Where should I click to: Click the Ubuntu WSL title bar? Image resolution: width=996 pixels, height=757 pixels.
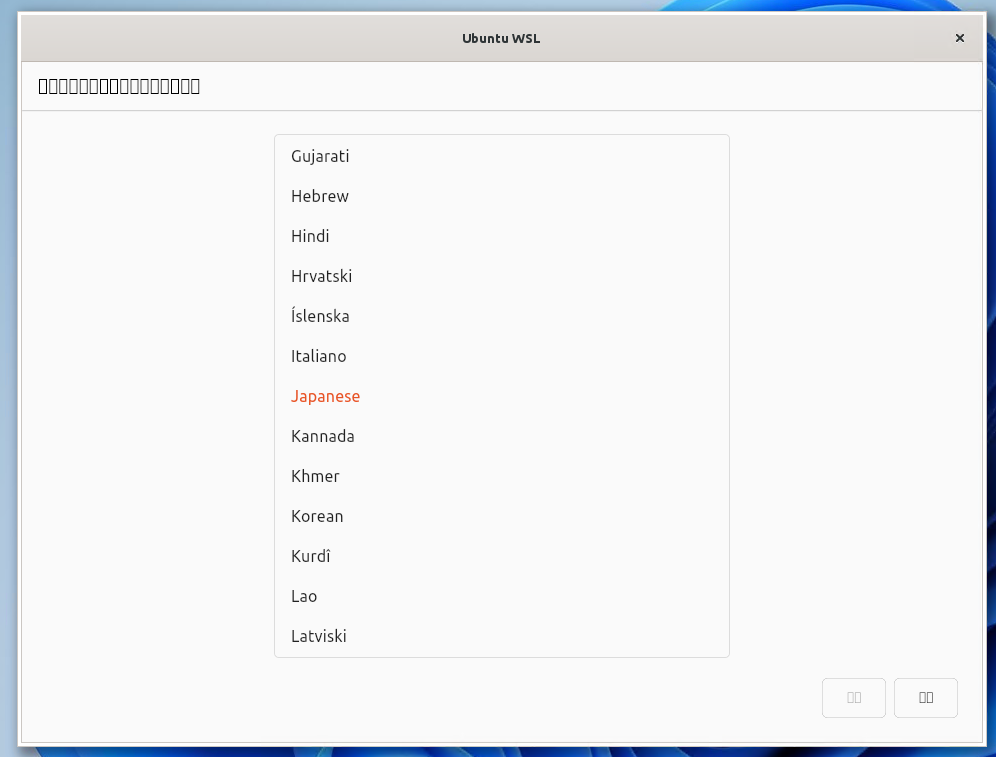click(x=501, y=38)
